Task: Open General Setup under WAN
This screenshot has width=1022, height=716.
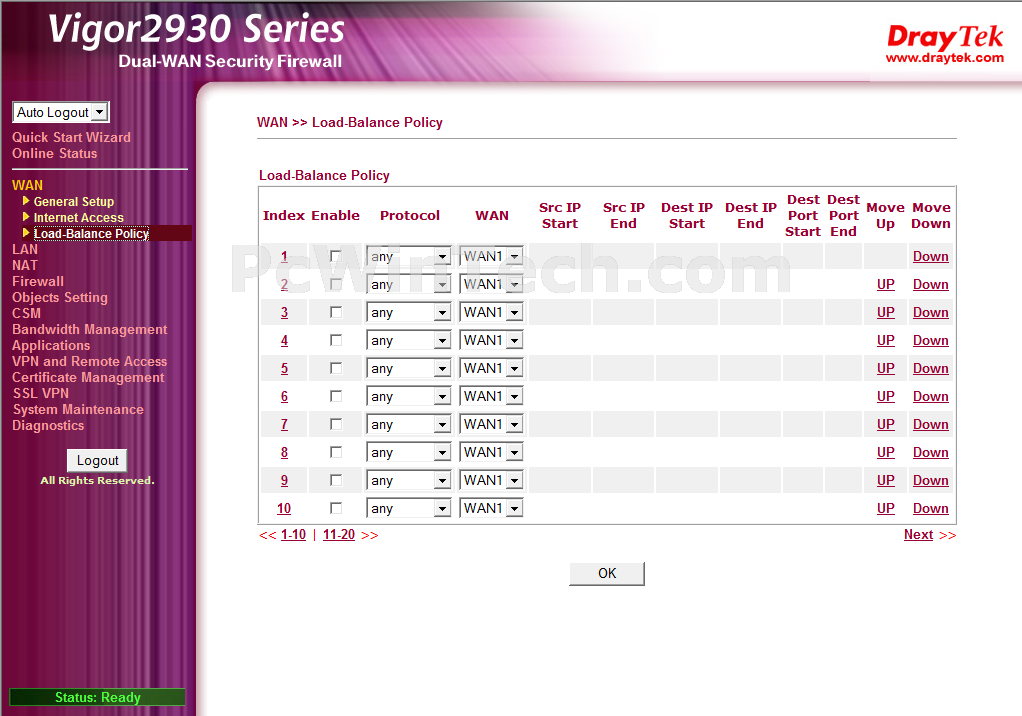Action: [74, 202]
